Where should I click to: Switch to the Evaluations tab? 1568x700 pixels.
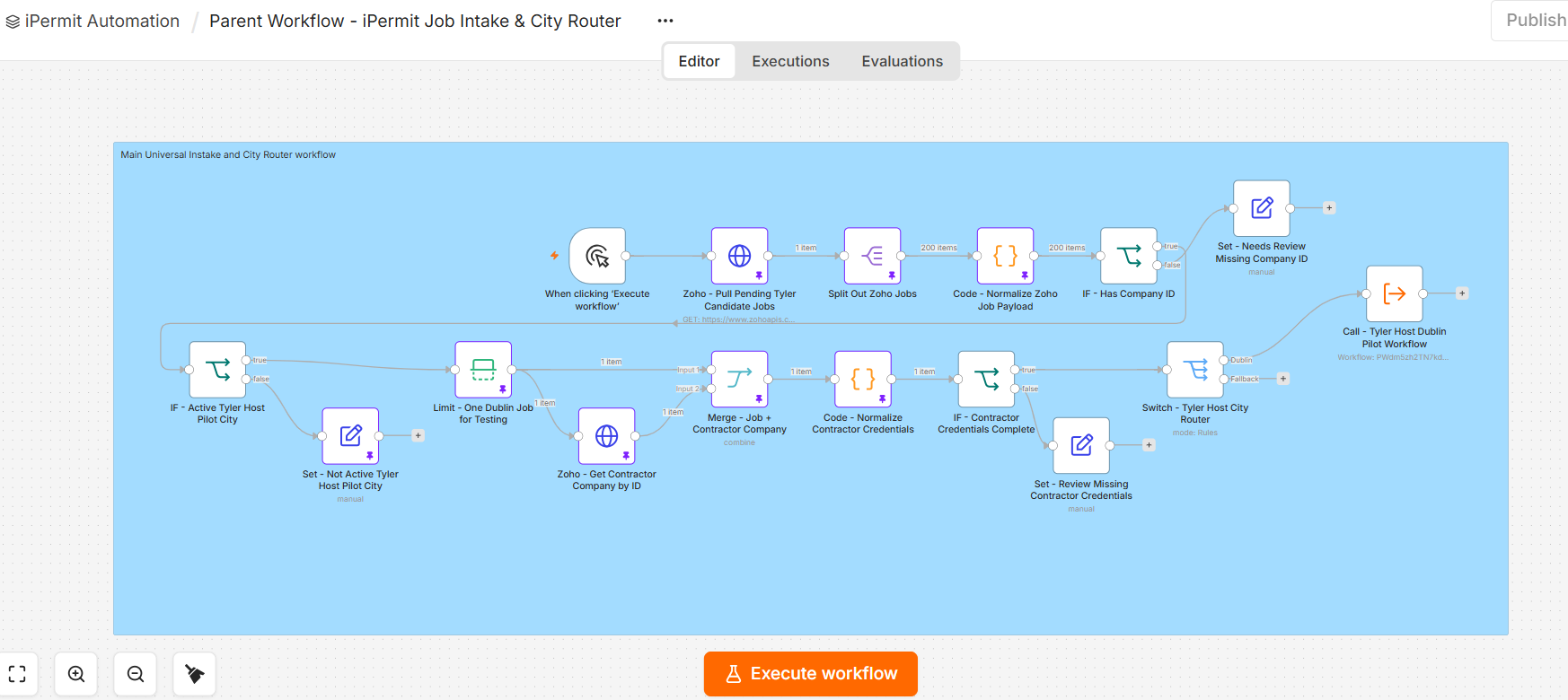point(903,61)
